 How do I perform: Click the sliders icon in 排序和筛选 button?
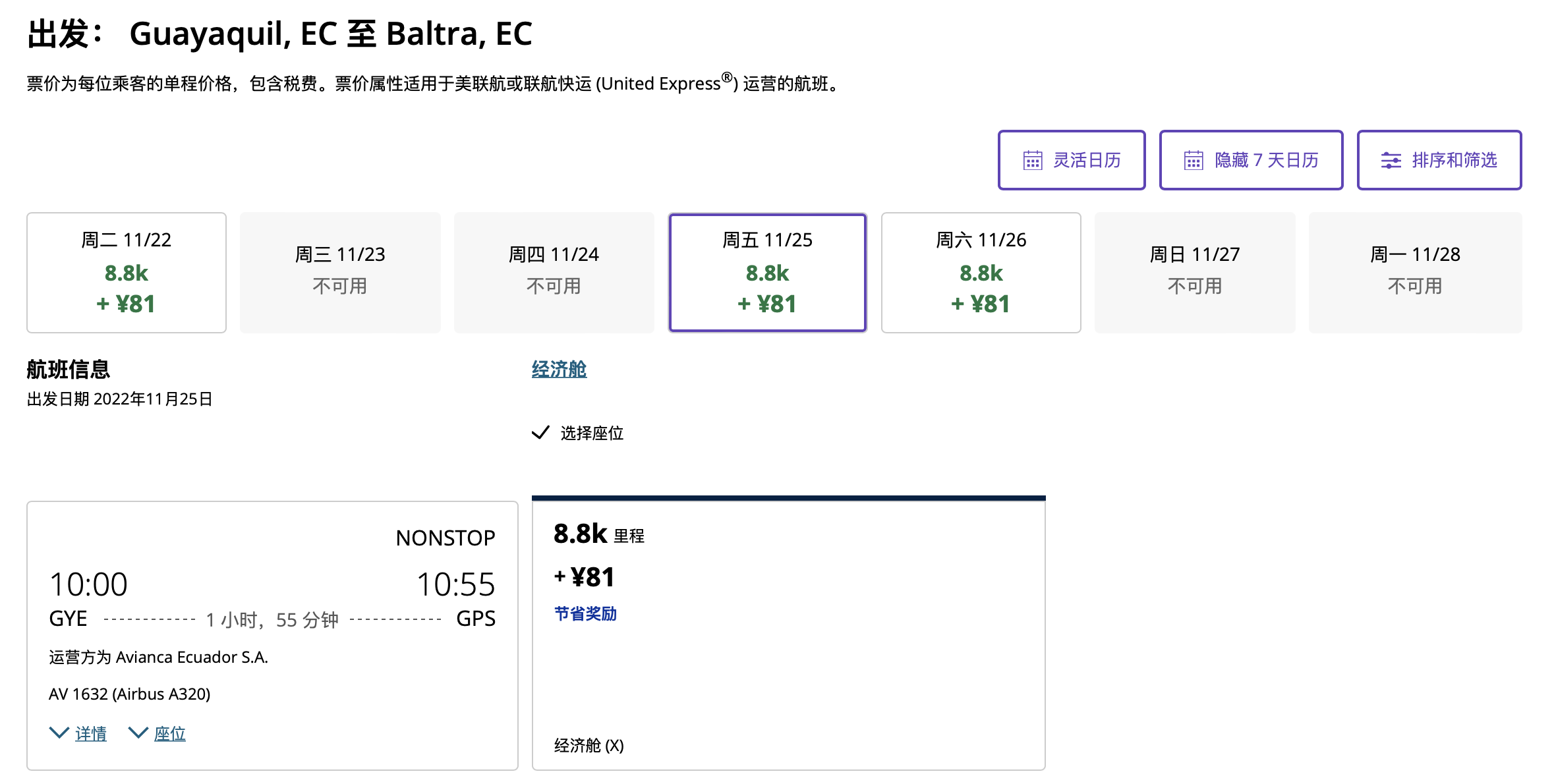coord(1391,160)
